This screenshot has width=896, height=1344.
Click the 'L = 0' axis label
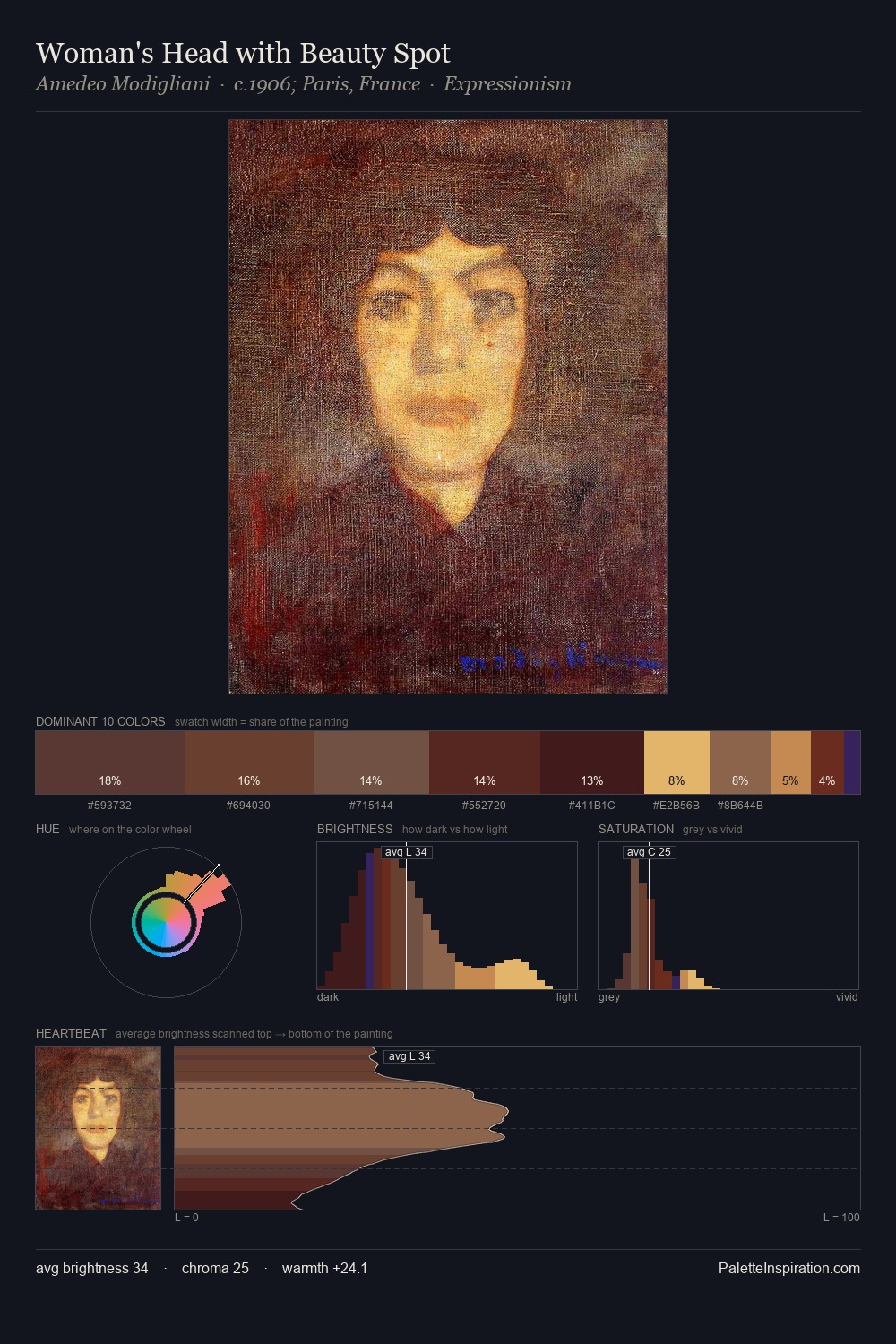pos(186,1218)
